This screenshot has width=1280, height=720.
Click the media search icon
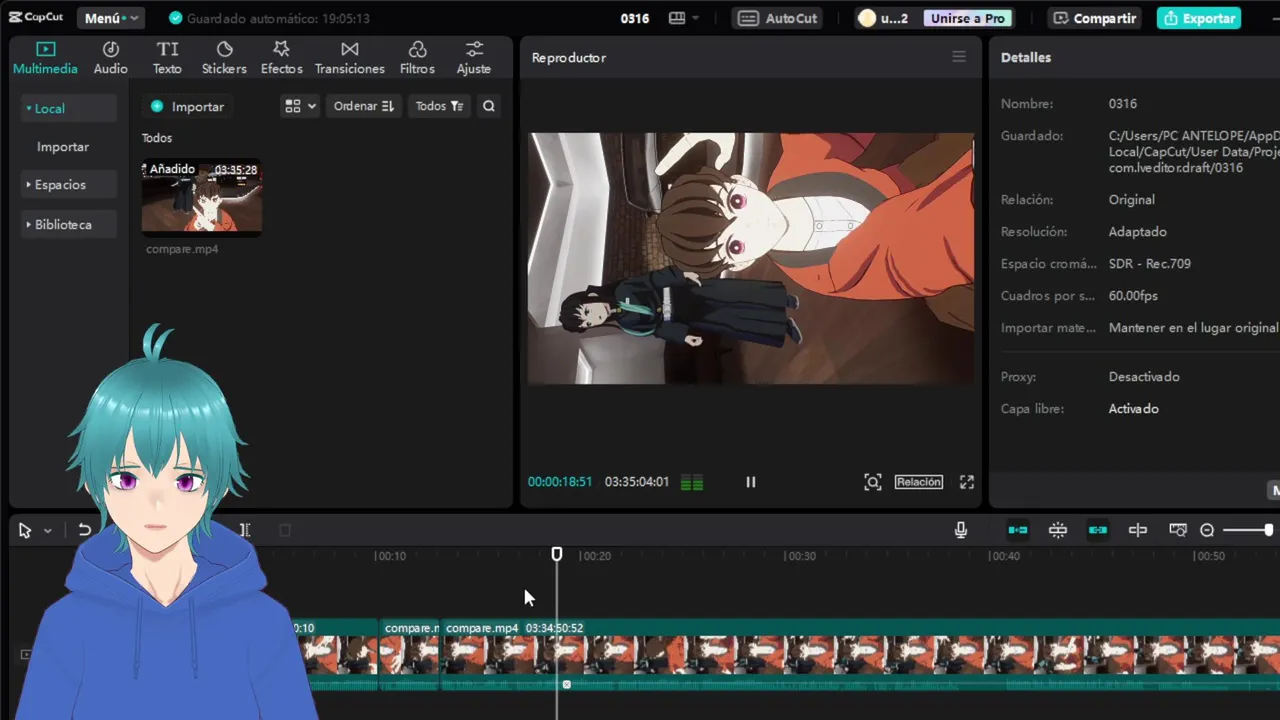pyautogui.click(x=488, y=106)
